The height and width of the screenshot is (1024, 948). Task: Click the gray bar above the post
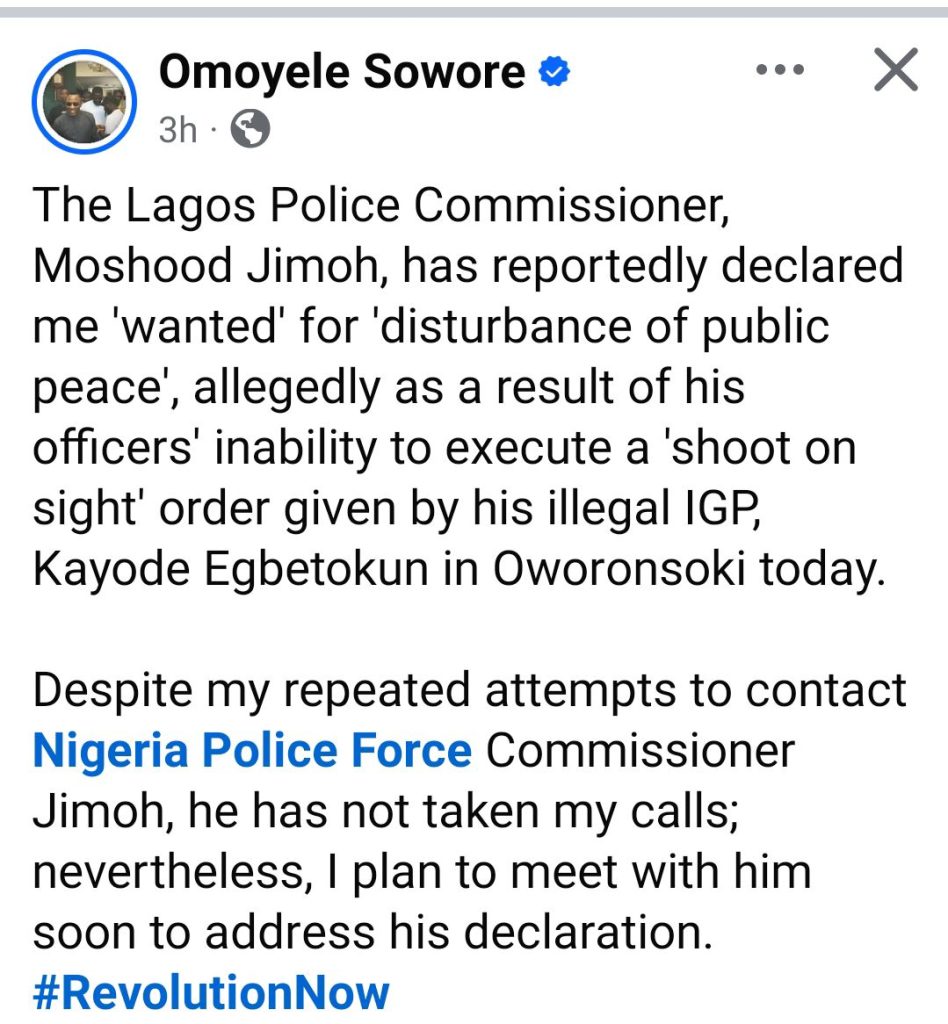(474, 11)
